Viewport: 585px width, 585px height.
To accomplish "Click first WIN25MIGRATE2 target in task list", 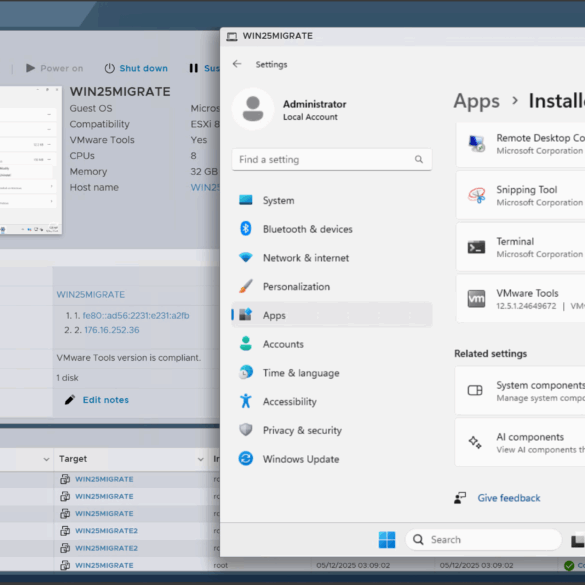I will coord(106,531).
